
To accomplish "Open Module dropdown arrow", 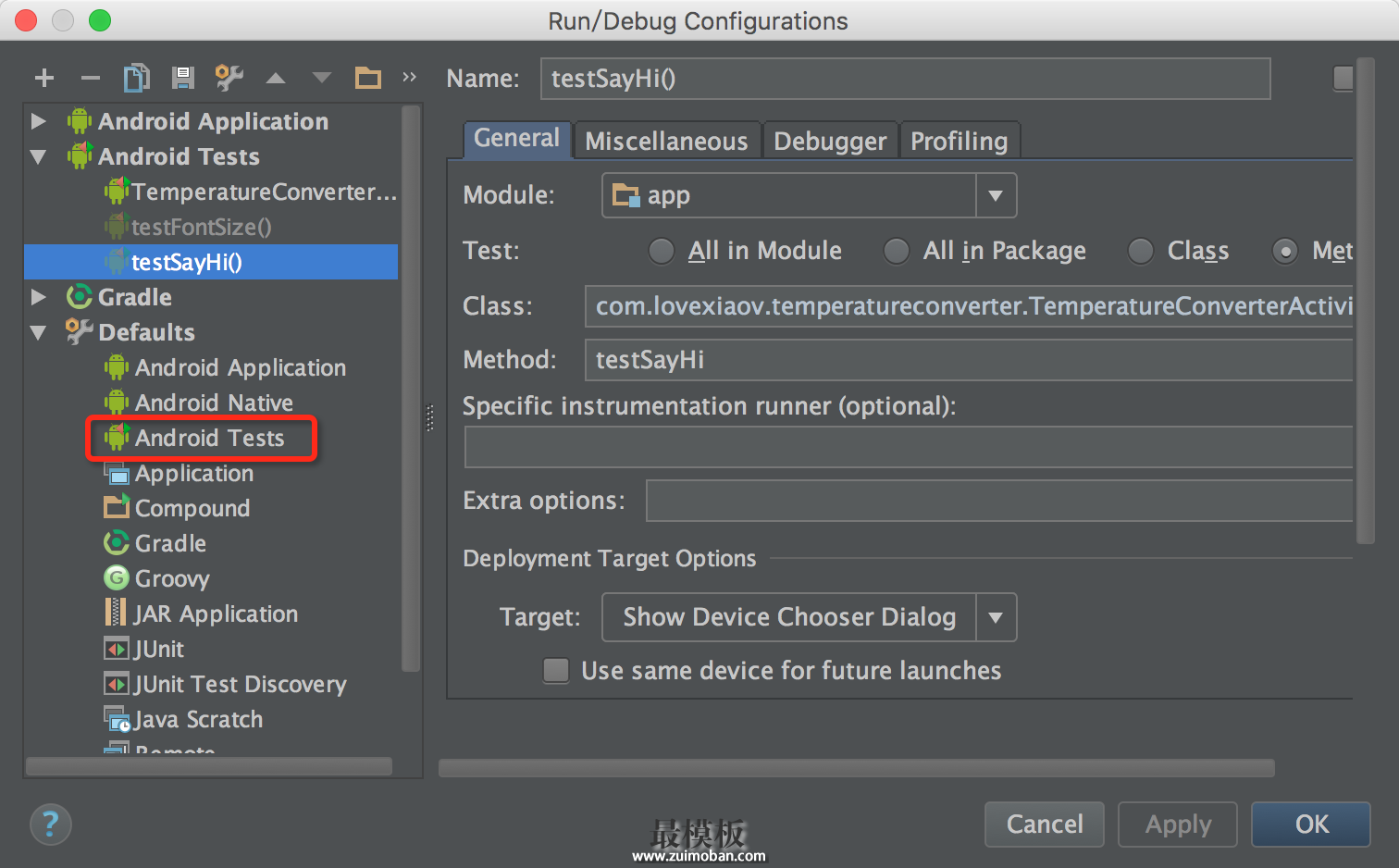I will [x=996, y=195].
